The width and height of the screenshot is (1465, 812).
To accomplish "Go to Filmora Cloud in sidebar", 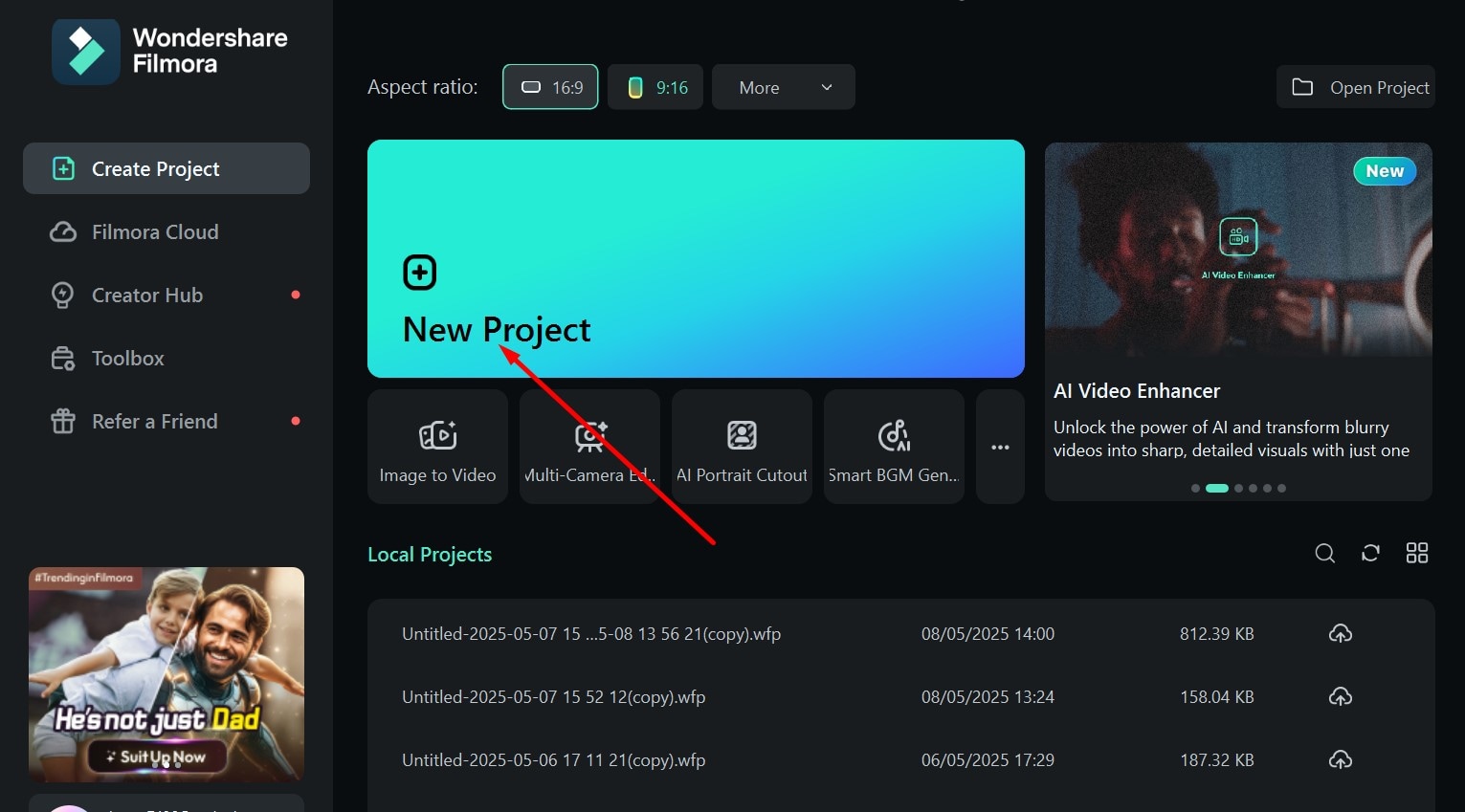I will (155, 231).
